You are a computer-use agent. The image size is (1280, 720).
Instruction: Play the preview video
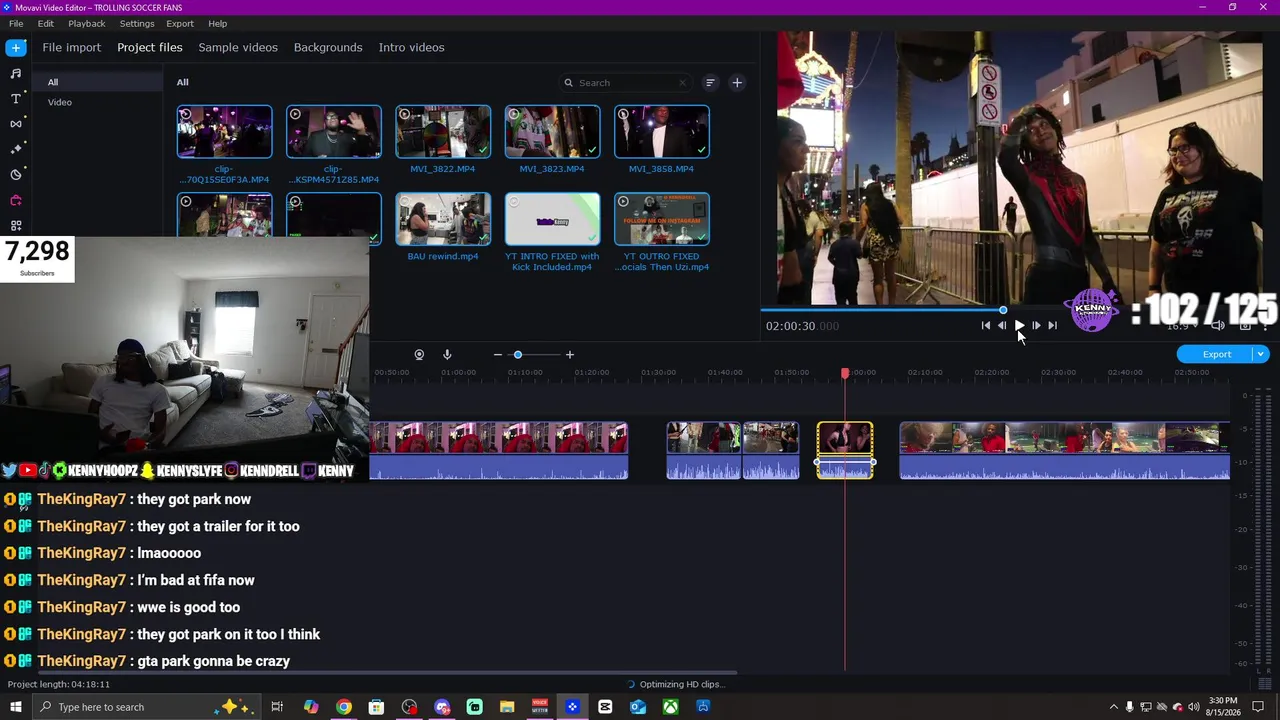[1019, 325]
